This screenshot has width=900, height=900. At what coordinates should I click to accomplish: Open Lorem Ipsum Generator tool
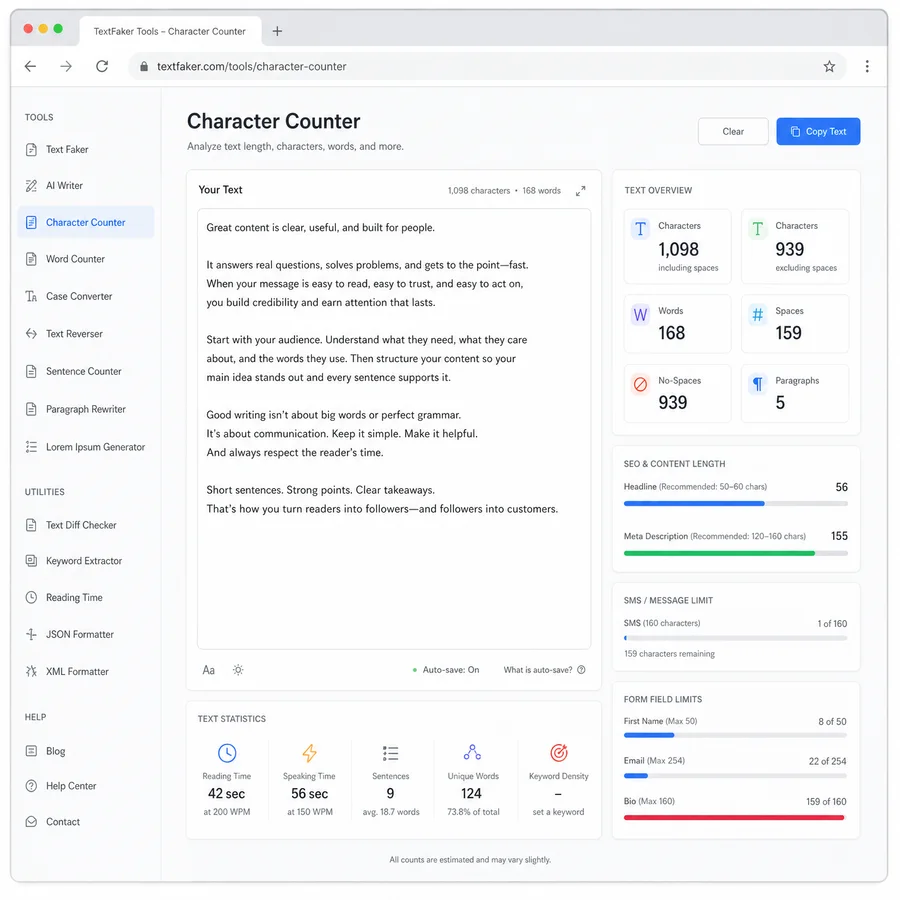click(x=86, y=447)
